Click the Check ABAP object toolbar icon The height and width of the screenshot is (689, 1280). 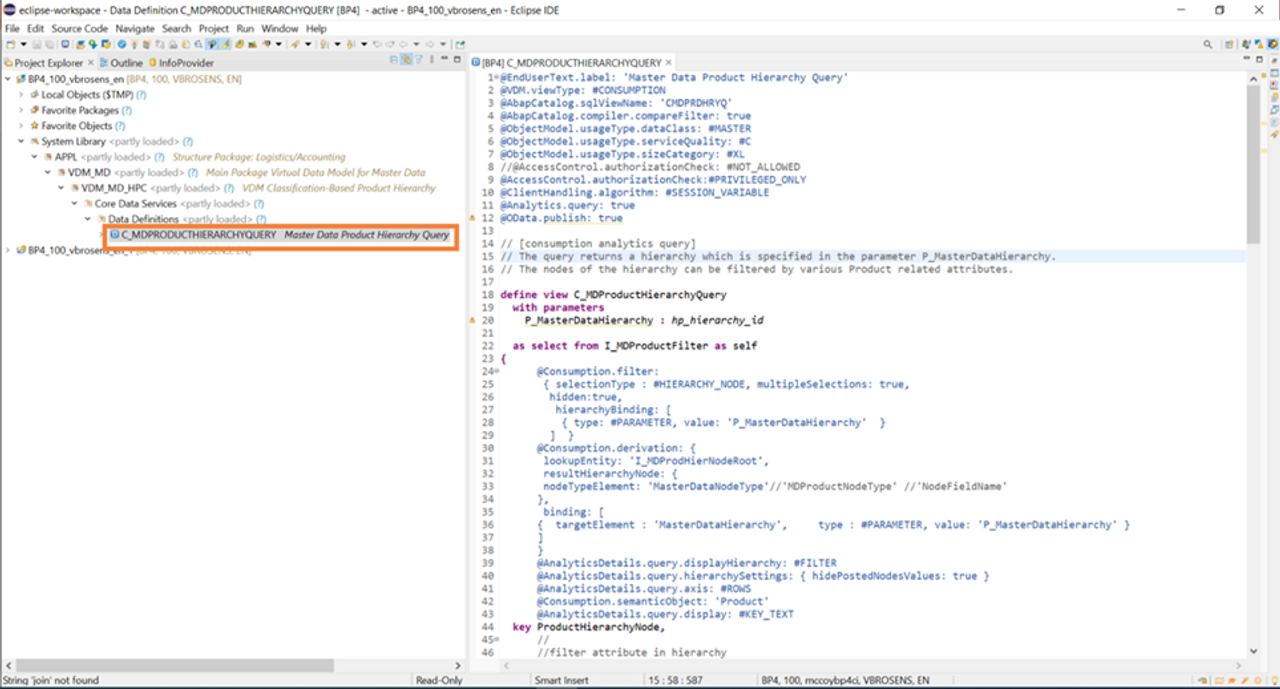pos(121,44)
